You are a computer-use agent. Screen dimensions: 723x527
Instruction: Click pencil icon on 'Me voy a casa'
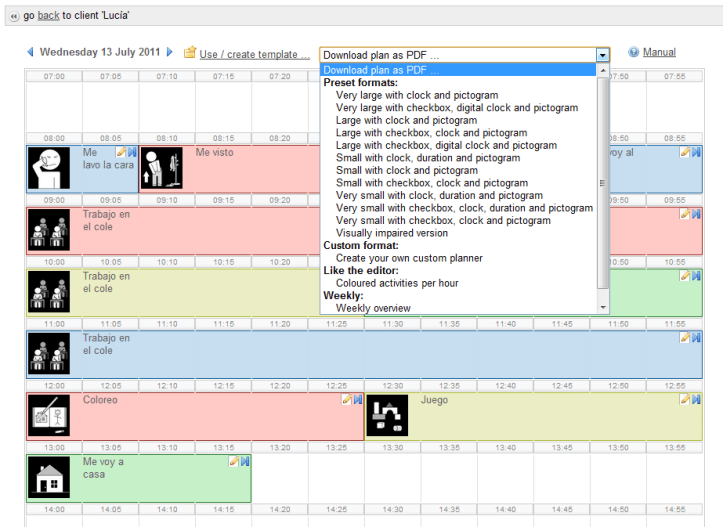[234, 461]
